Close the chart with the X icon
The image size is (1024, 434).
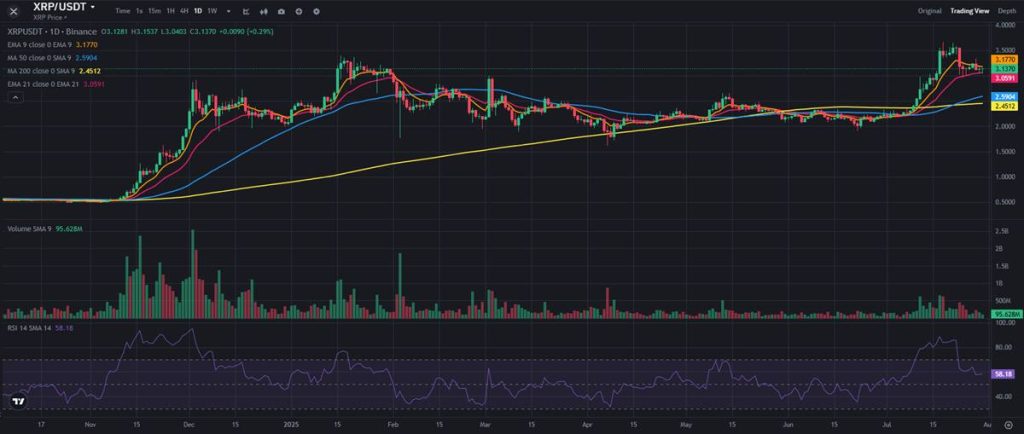coord(13,11)
